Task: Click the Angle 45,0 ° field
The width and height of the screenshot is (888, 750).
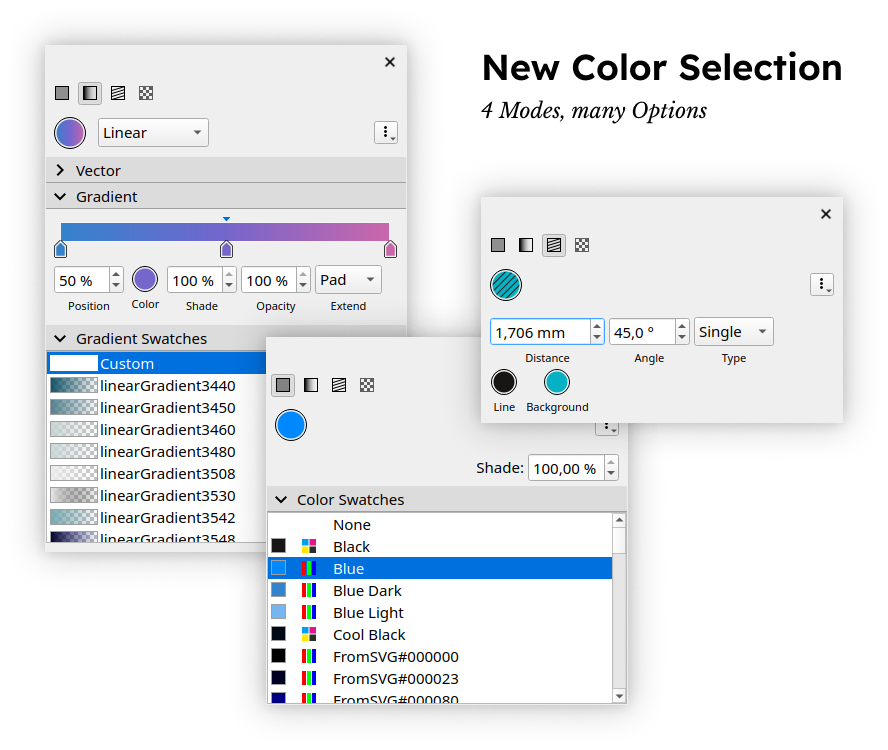Action: [x=649, y=332]
